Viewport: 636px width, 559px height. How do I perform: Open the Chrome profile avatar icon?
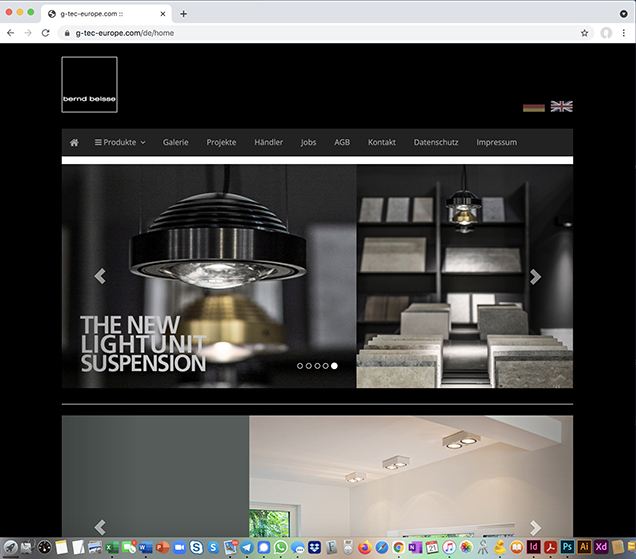606,33
